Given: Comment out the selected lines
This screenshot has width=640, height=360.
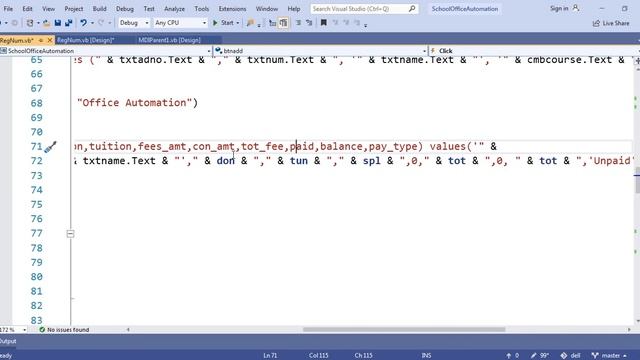Looking at the screenshot, I should [298, 23].
